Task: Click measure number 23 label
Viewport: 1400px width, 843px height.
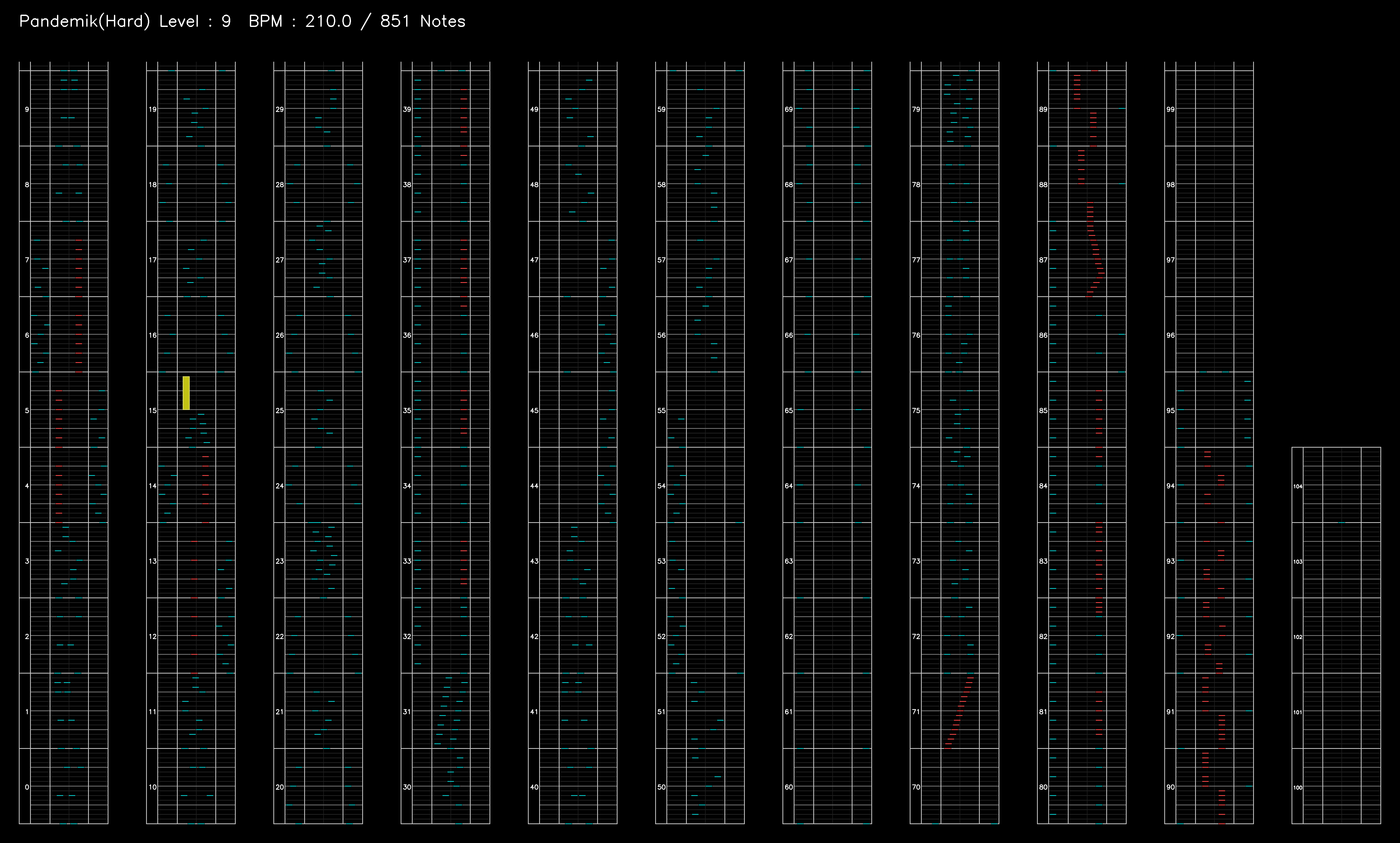Action: pyautogui.click(x=280, y=561)
